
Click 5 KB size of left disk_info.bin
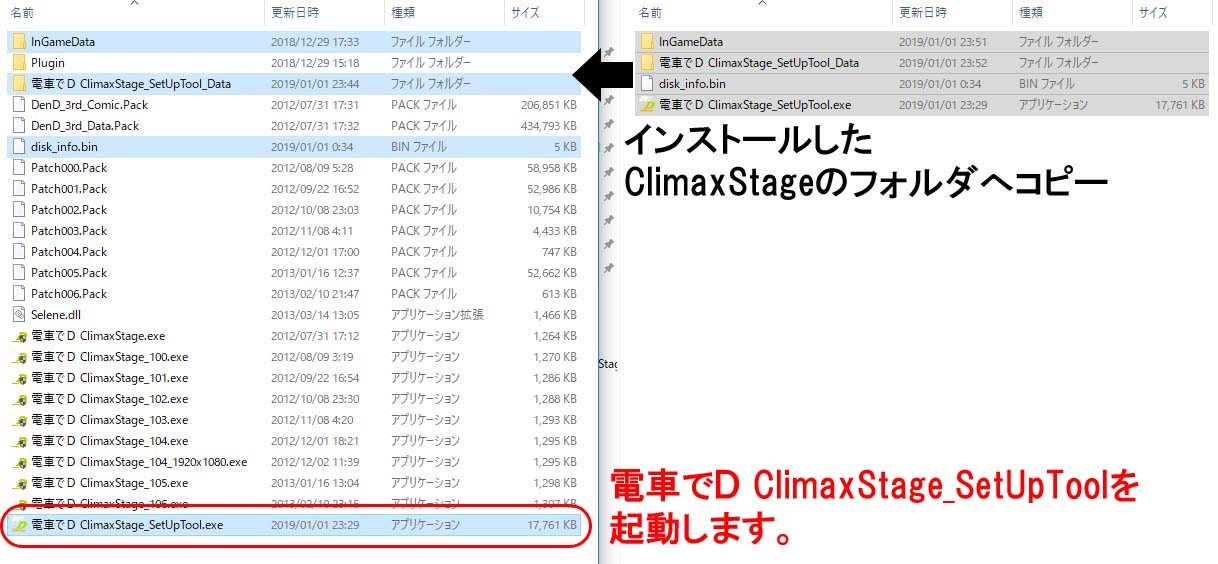565,147
